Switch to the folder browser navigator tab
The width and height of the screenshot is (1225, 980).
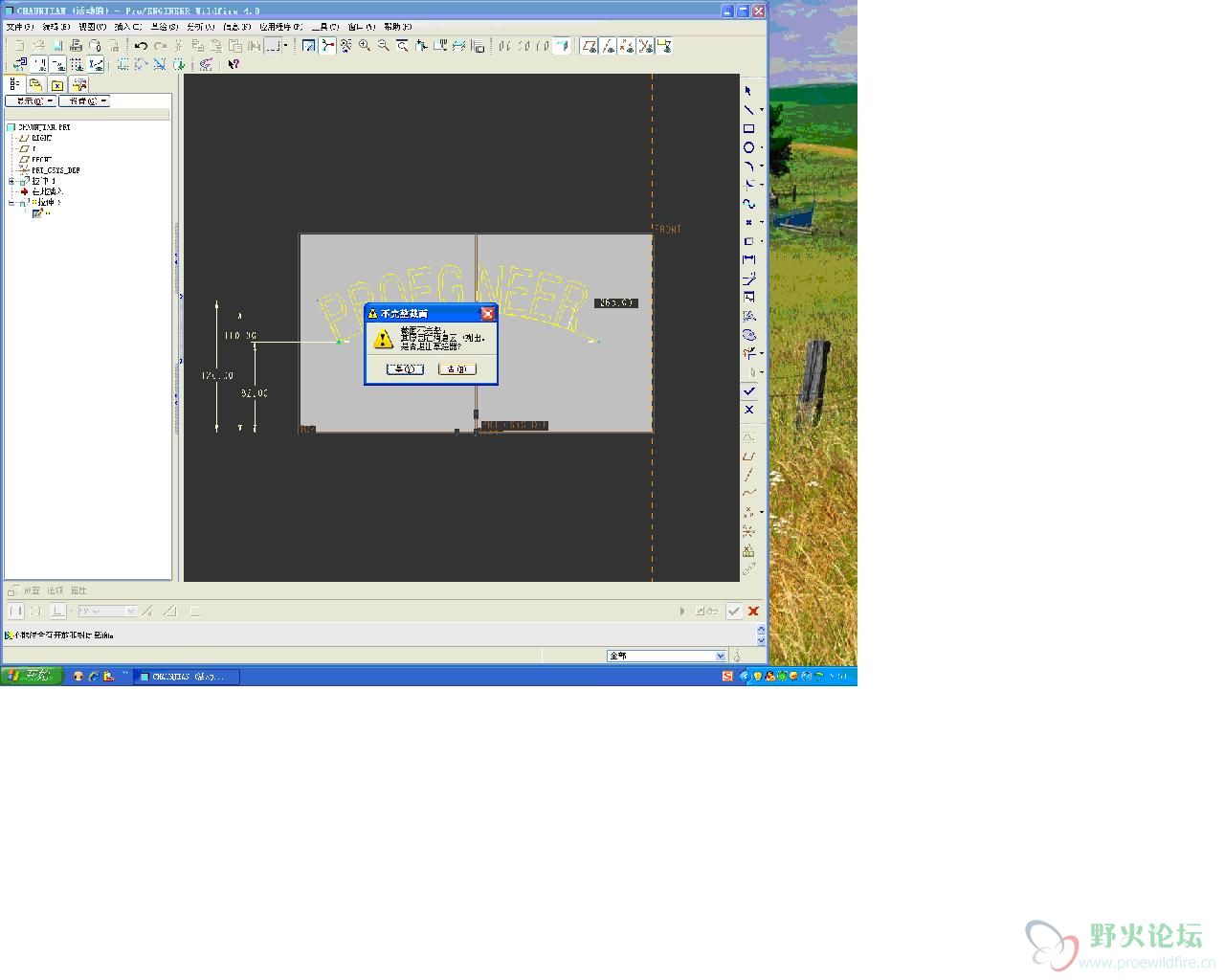coord(35,84)
